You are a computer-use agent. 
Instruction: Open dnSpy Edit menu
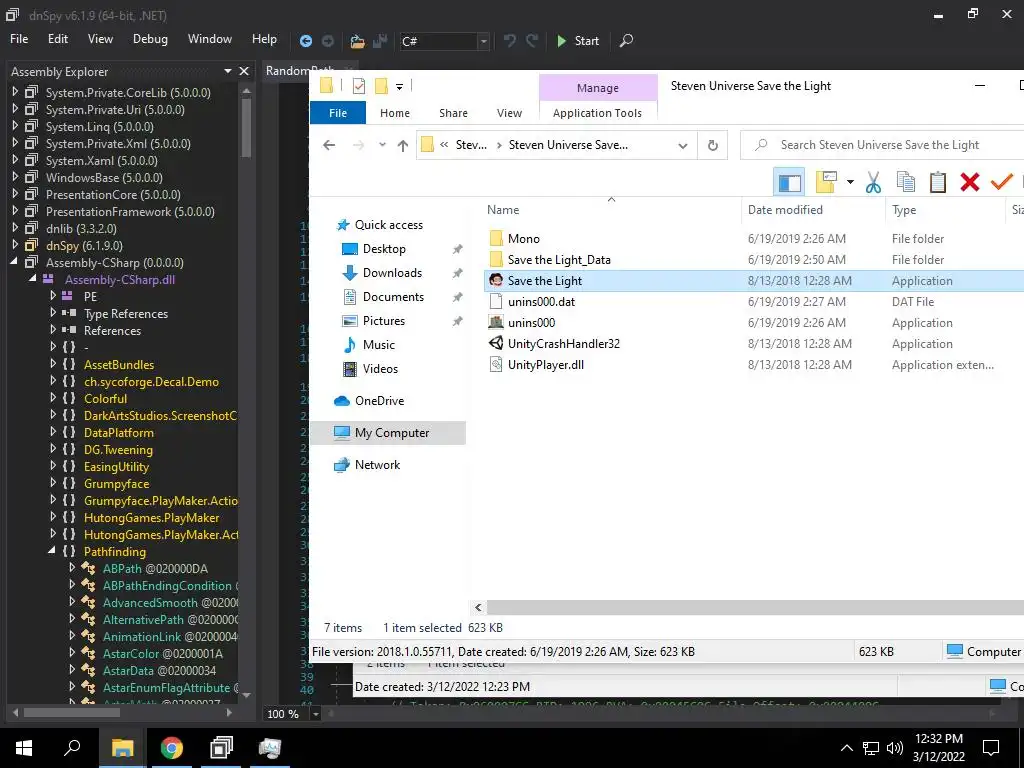[x=57, y=39]
